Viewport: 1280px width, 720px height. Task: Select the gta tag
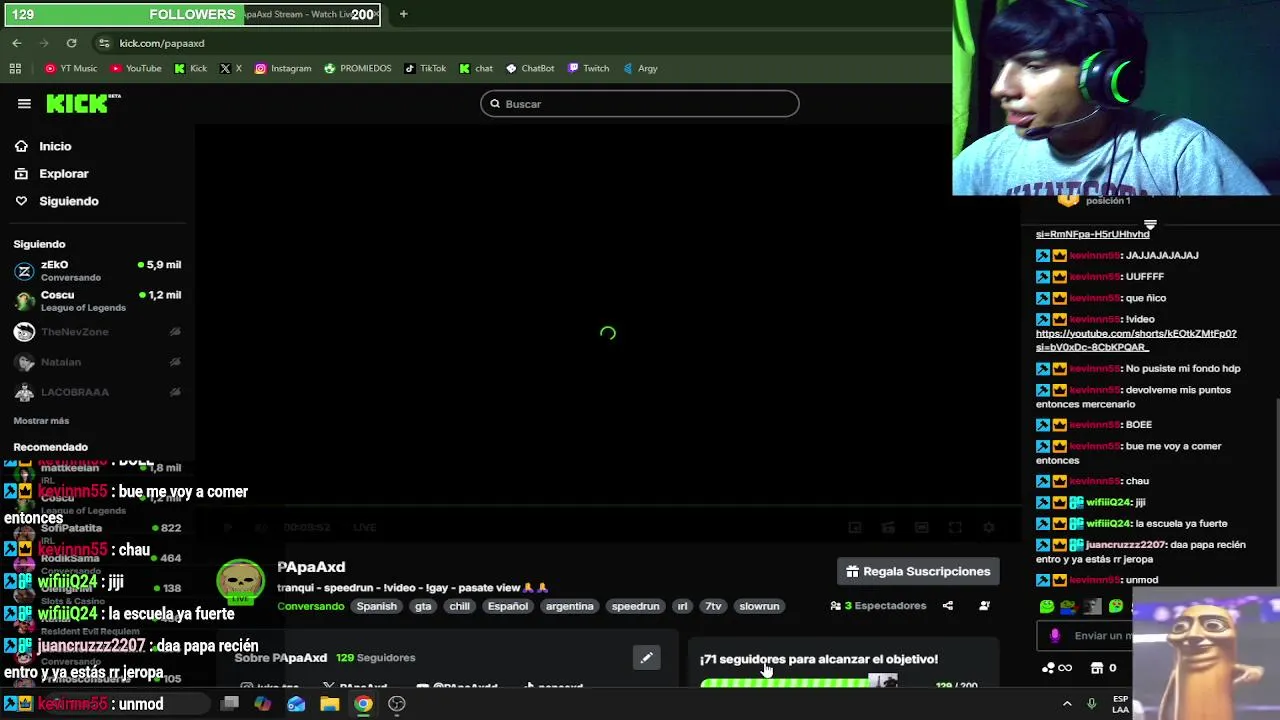(x=423, y=606)
